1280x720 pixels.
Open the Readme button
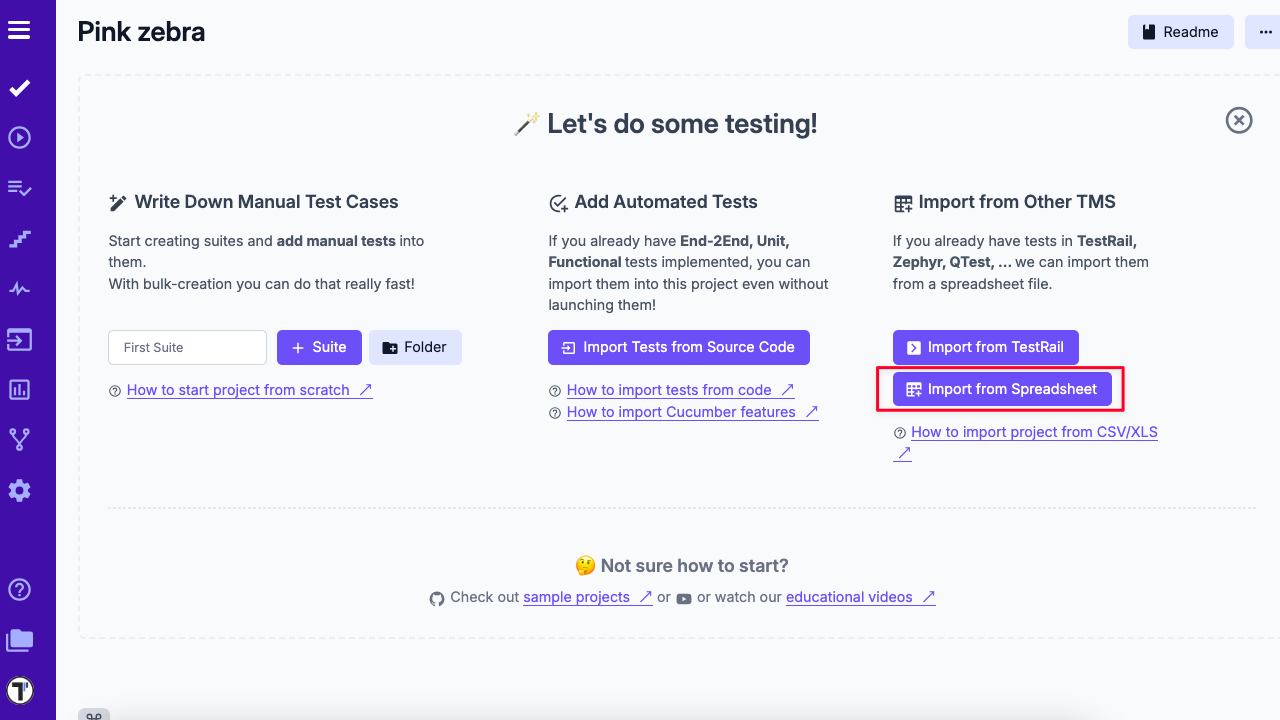(1180, 32)
